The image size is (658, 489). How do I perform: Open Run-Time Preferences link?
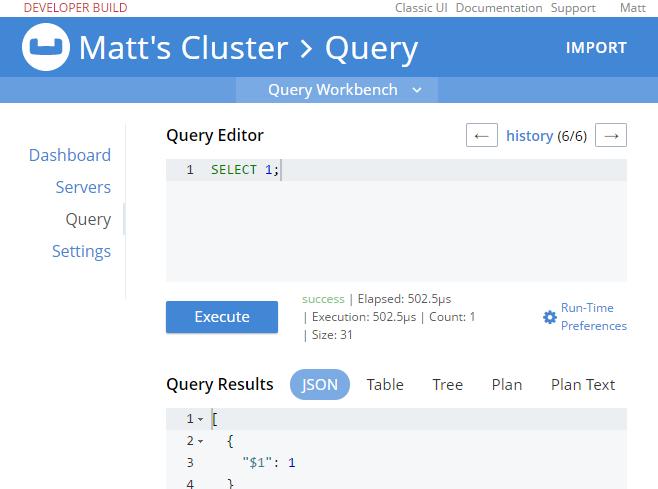(594, 317)
